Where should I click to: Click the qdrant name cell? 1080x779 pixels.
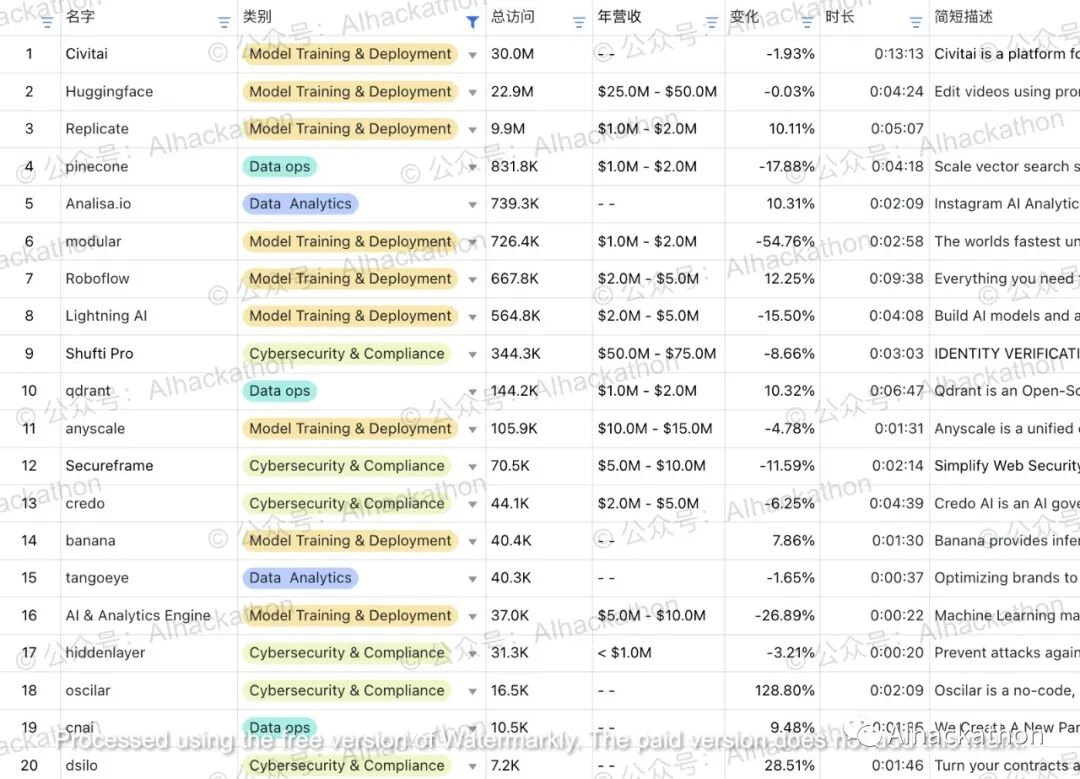click(149, 391)
